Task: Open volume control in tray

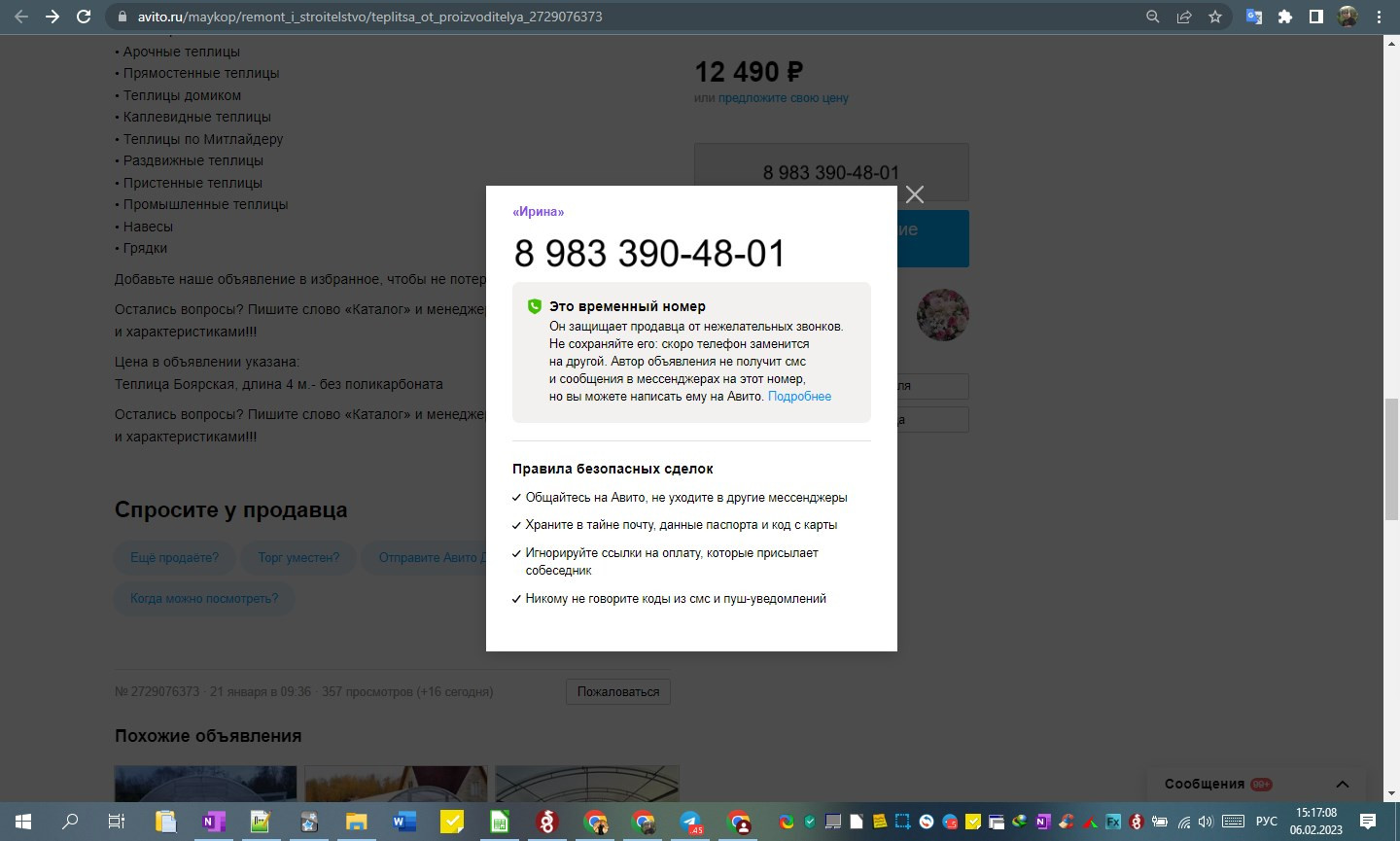Action: coord(1206,822)
